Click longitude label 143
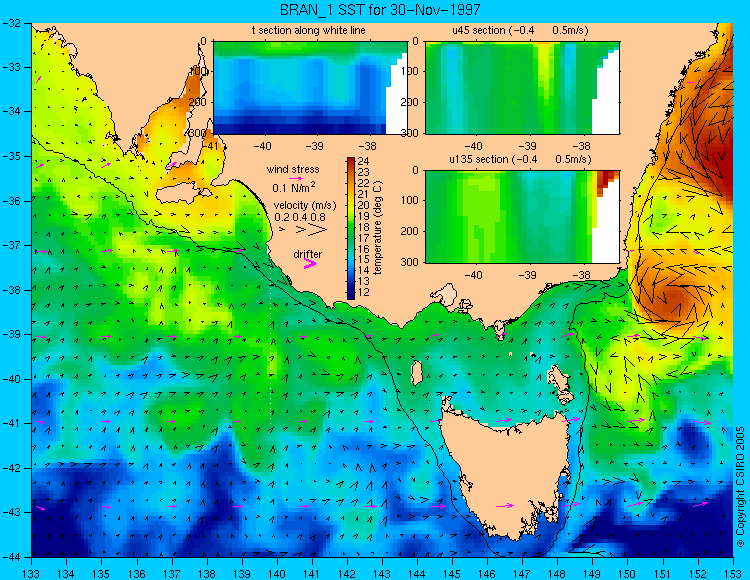 [x=382, y=573]
